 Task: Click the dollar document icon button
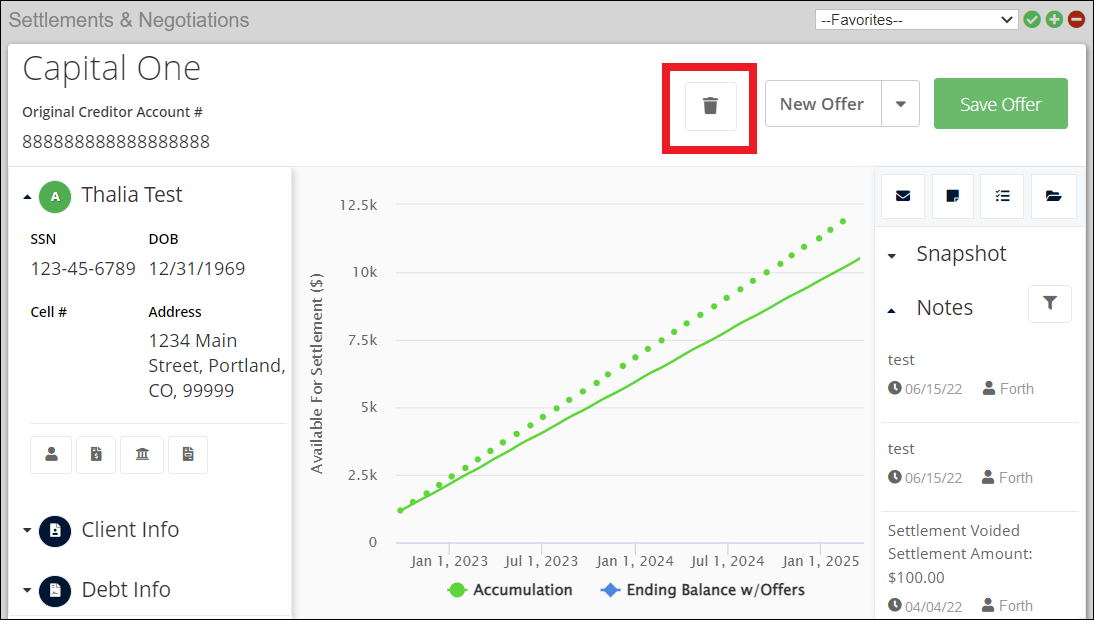coord(96,455)
